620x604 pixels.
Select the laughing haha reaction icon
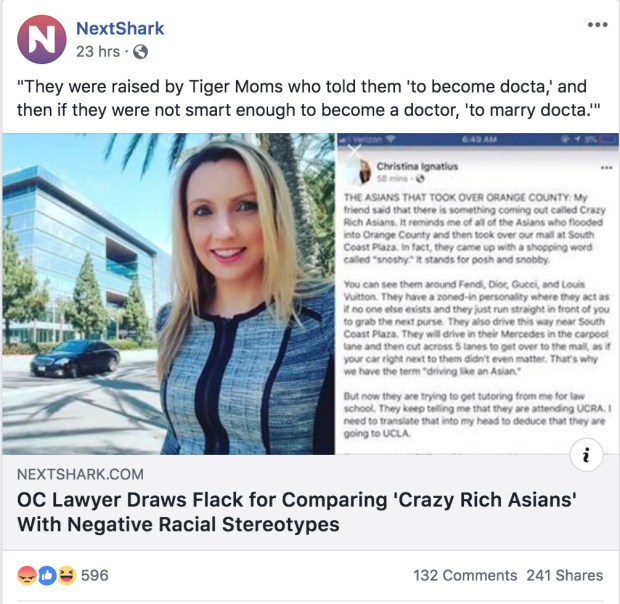point(65,576)
